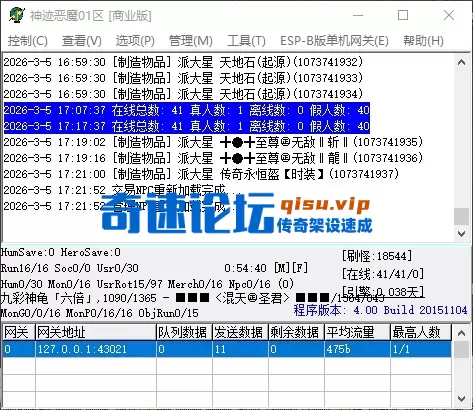
Task: Select log line ending 1073741933
Action: click(183, 78)
